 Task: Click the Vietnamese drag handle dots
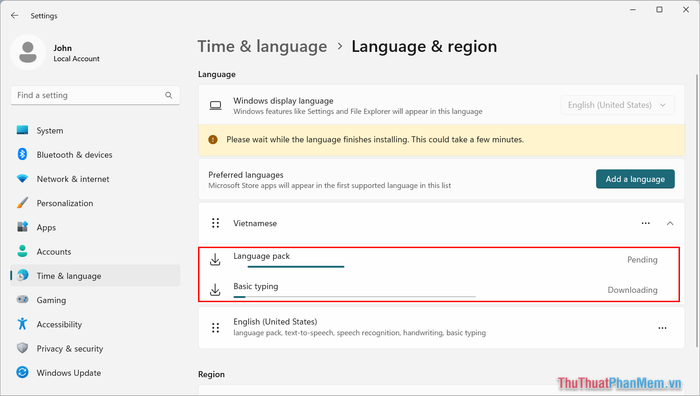(x=216, y=223)
